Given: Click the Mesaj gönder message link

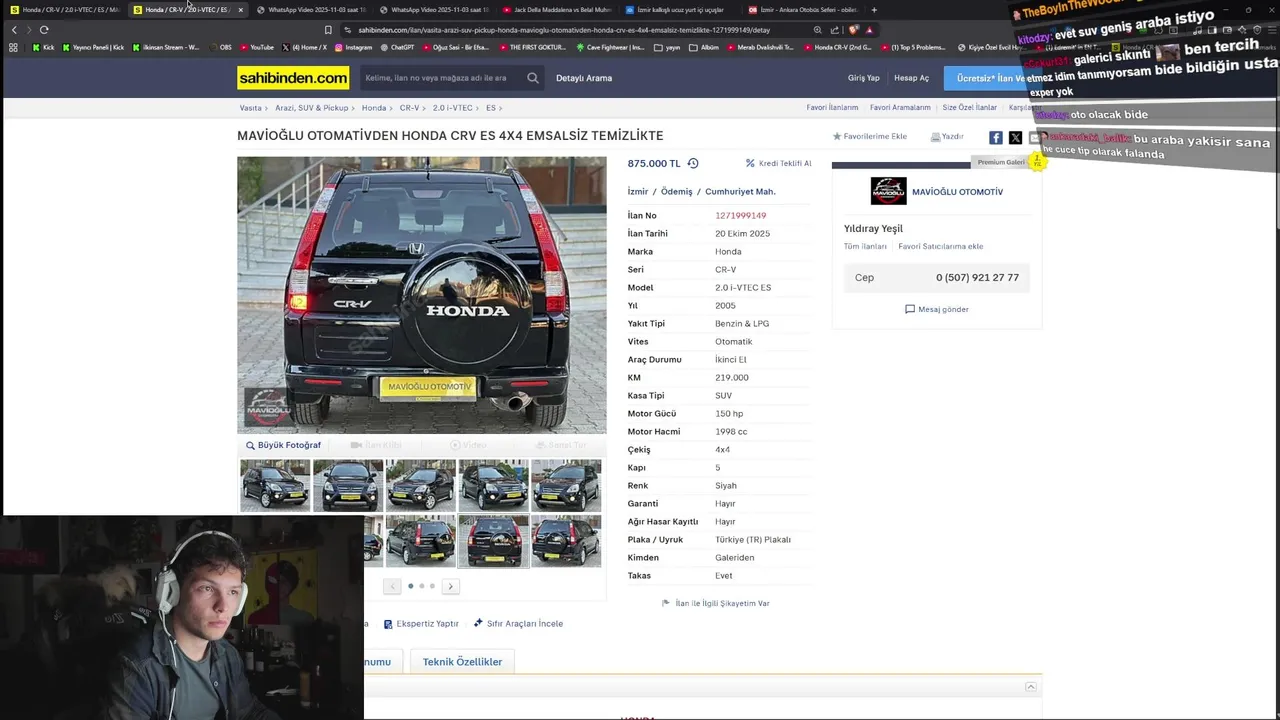Looking at the screenshot, I should pyautogui.click(x=937, y=309).
